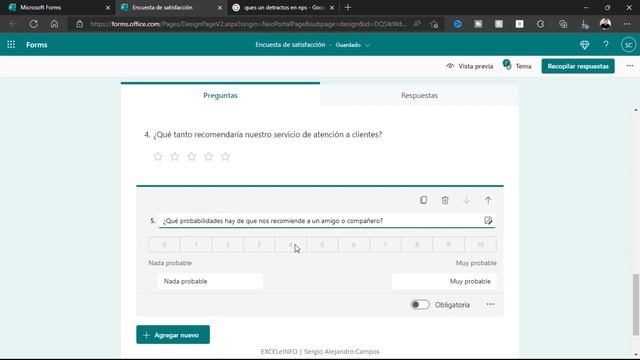Click the Encuesta de satisfacción form title
The image size is (640, 360).
(290, 44)
